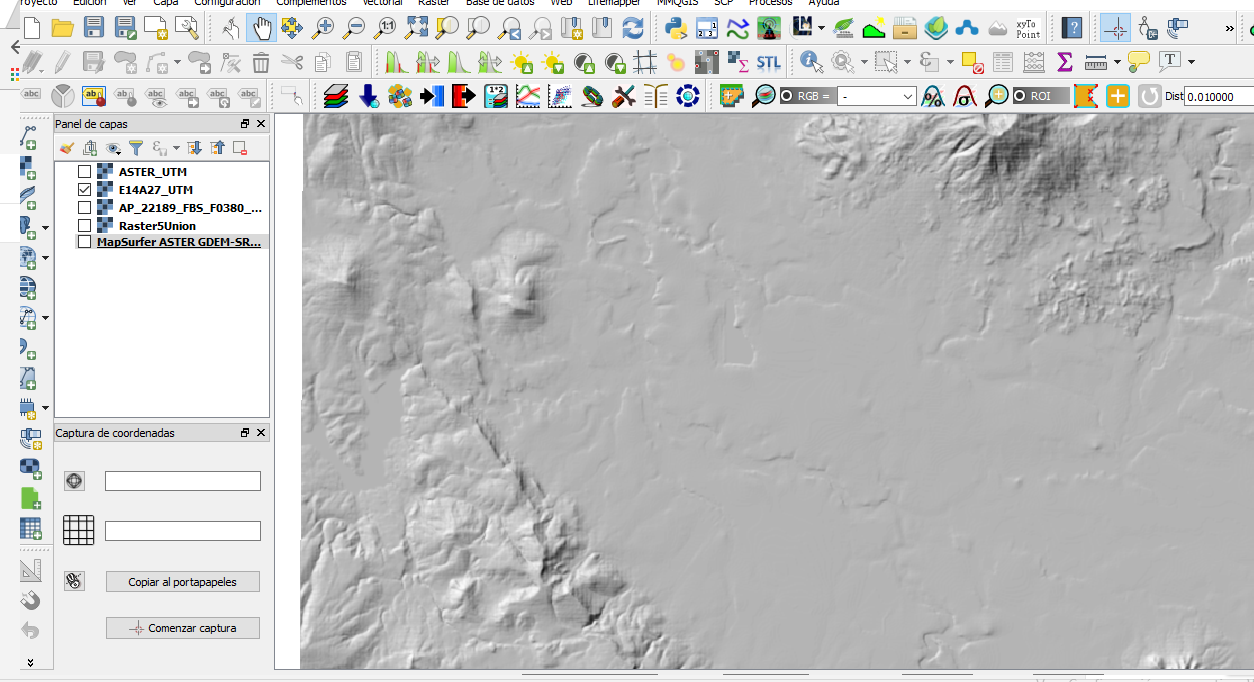Click the Comenzar captura button
This screenshot has height=682, width=1254.
(183, 628)
